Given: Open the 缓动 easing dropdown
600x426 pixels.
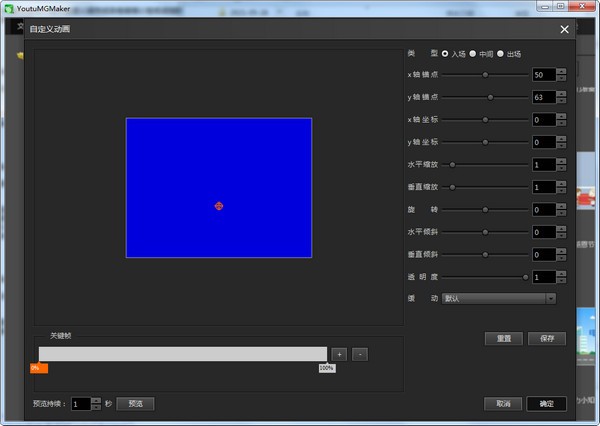Looking at the screenshot, I should coord(499,298).
